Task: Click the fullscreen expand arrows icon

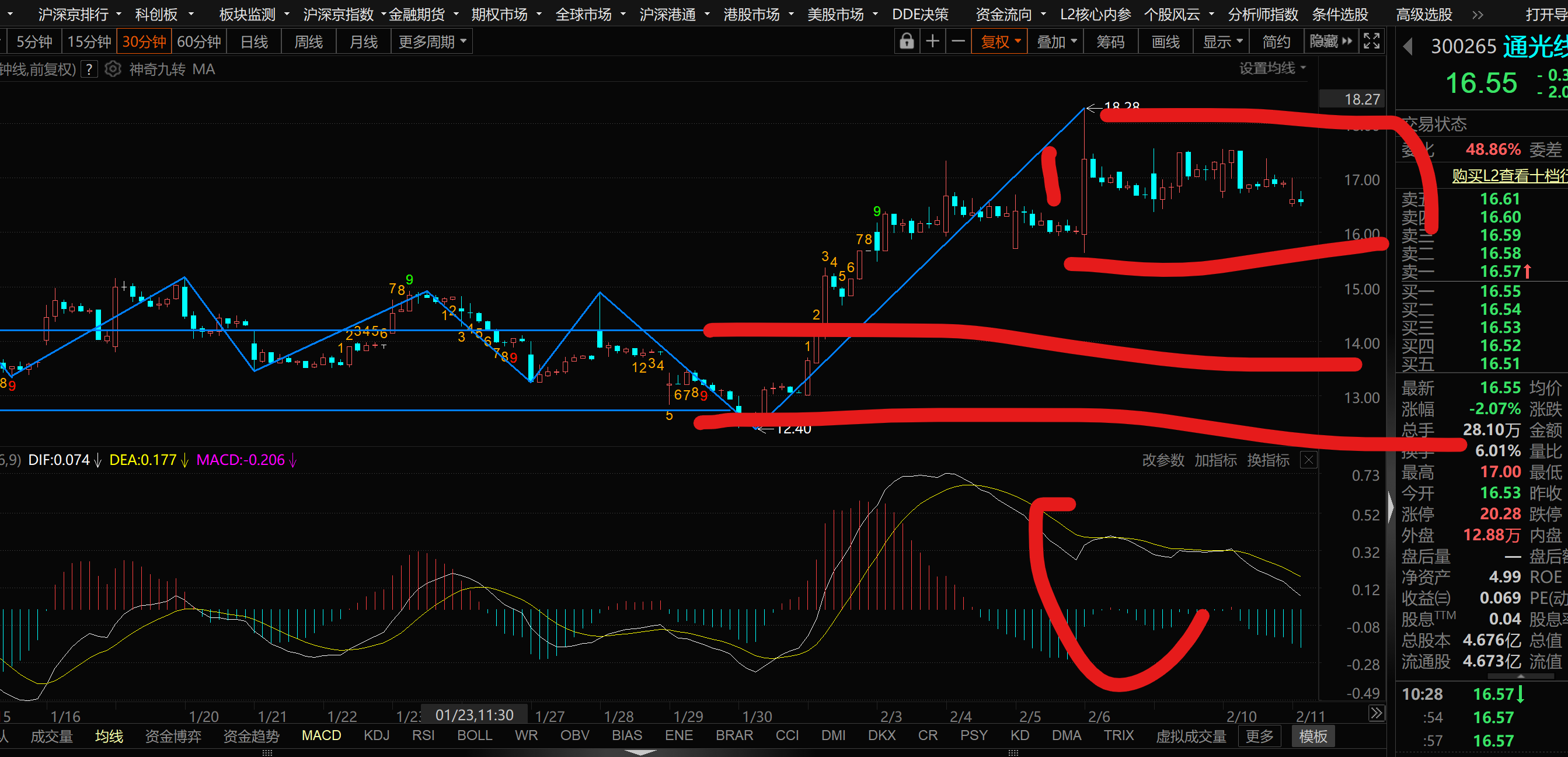Action: (1371, 41)
